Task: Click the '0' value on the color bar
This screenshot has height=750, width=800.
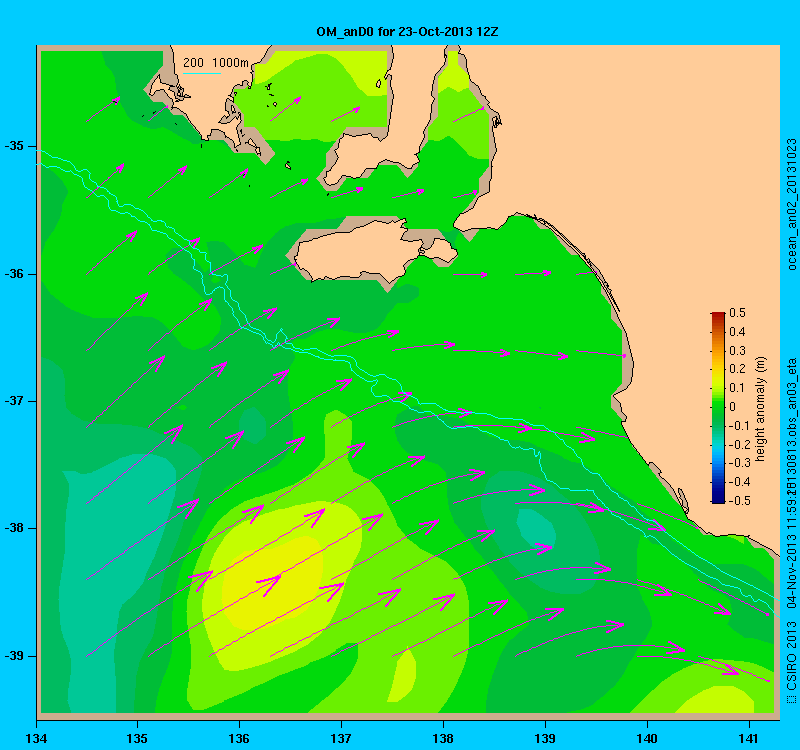Action: click(x=733, y=407)
